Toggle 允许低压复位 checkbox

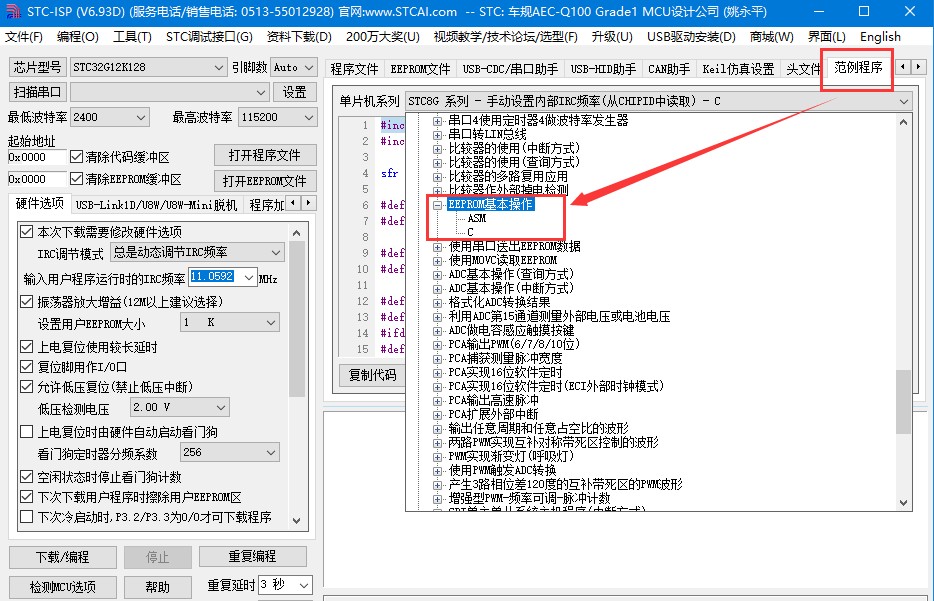pos(27,387)
